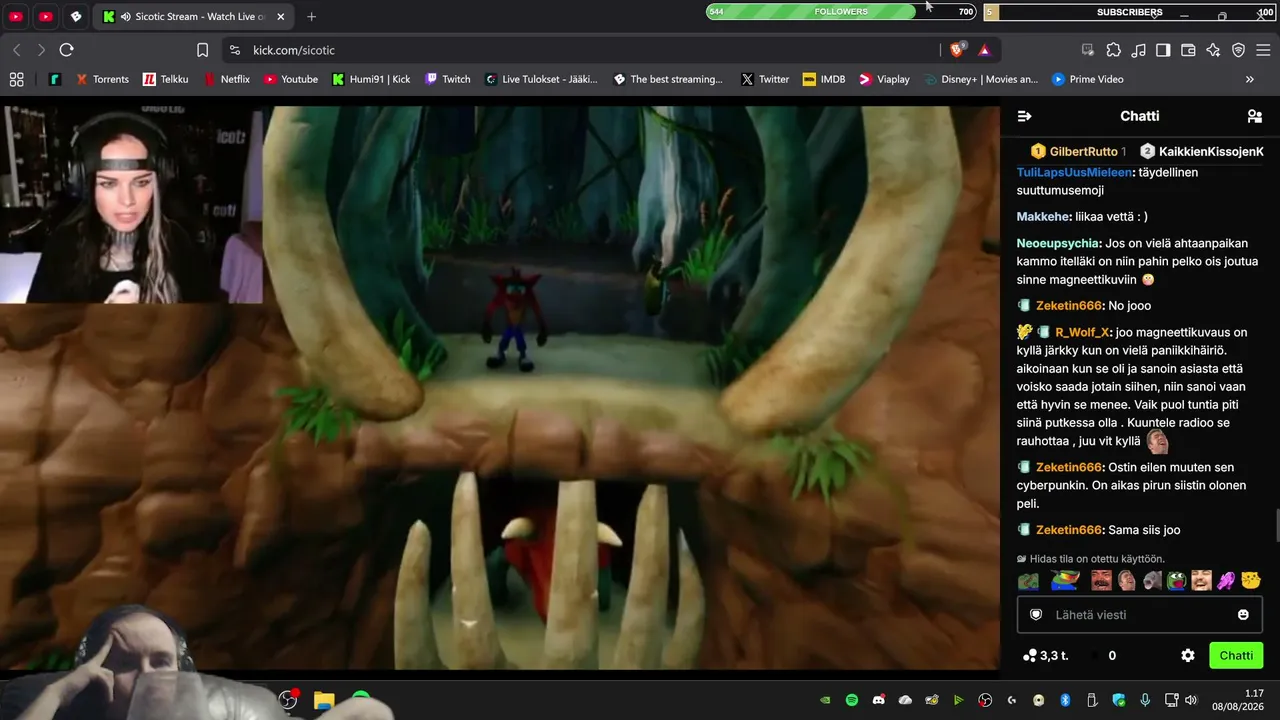Open OBS Studio tray icon
1280x720 pixels.
985,700
